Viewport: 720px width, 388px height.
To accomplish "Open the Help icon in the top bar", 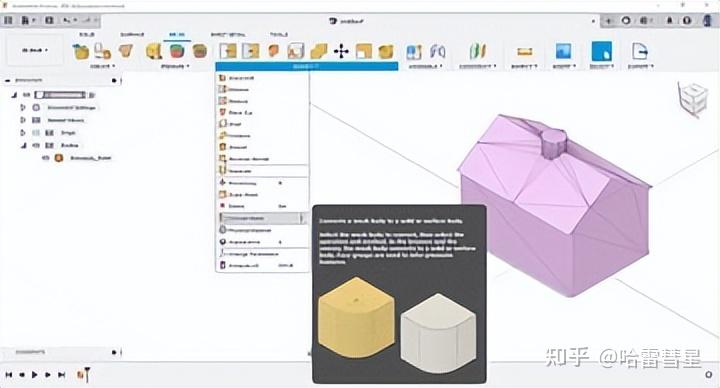I will [686, 21].
